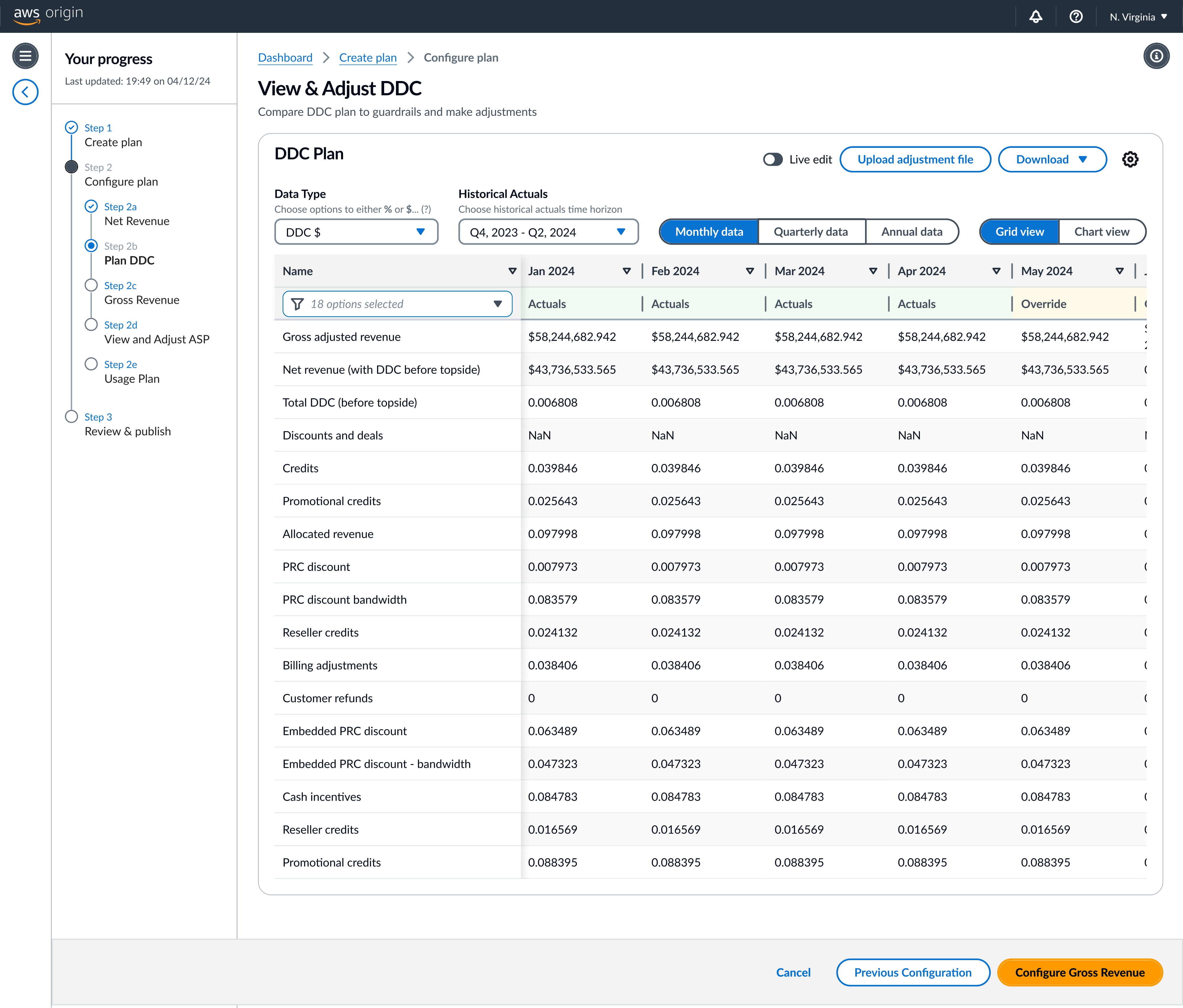
Task: Click the help question mark icon
Action: coord(1076,17)
